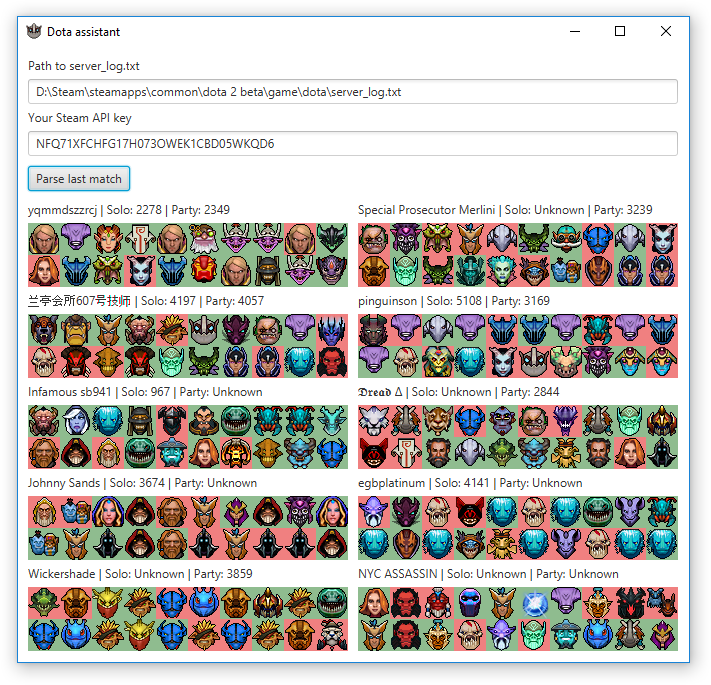Select Sand King icon in Dread's matches
Screen dimensions: 711x685
[566, 453]
